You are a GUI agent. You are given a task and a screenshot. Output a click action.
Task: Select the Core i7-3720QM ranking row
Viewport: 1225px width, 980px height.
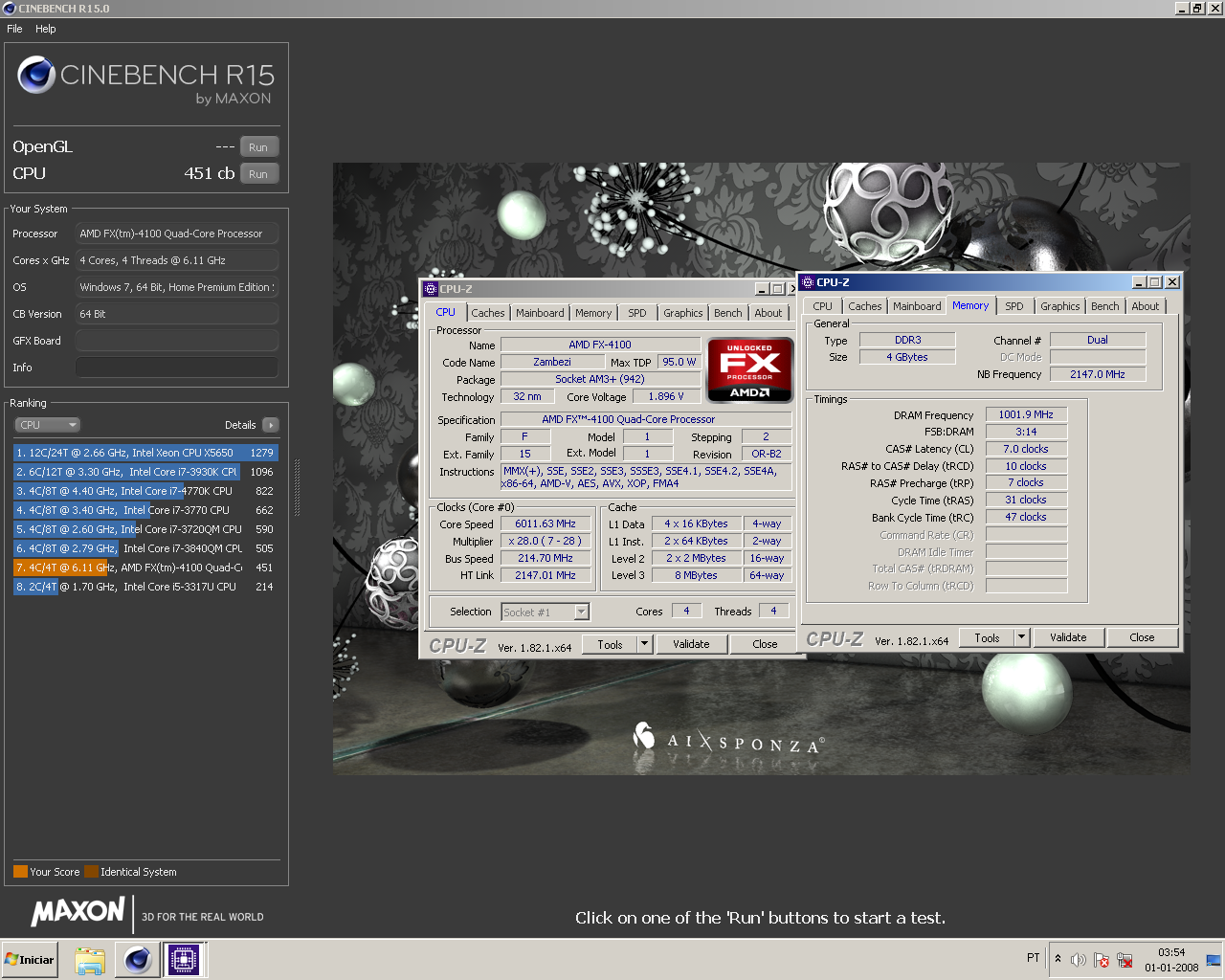click(x=145, y=529)
